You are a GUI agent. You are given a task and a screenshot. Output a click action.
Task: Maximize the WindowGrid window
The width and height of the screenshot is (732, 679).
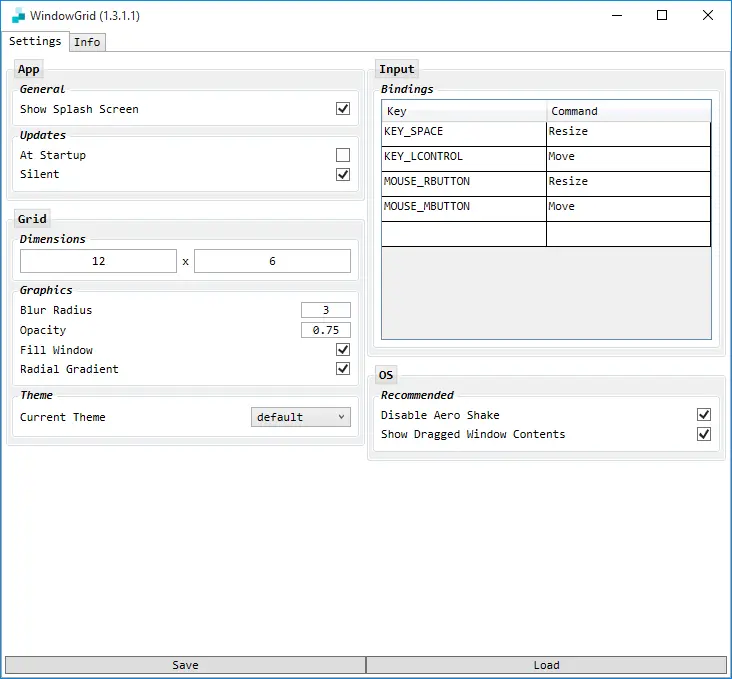662,15
